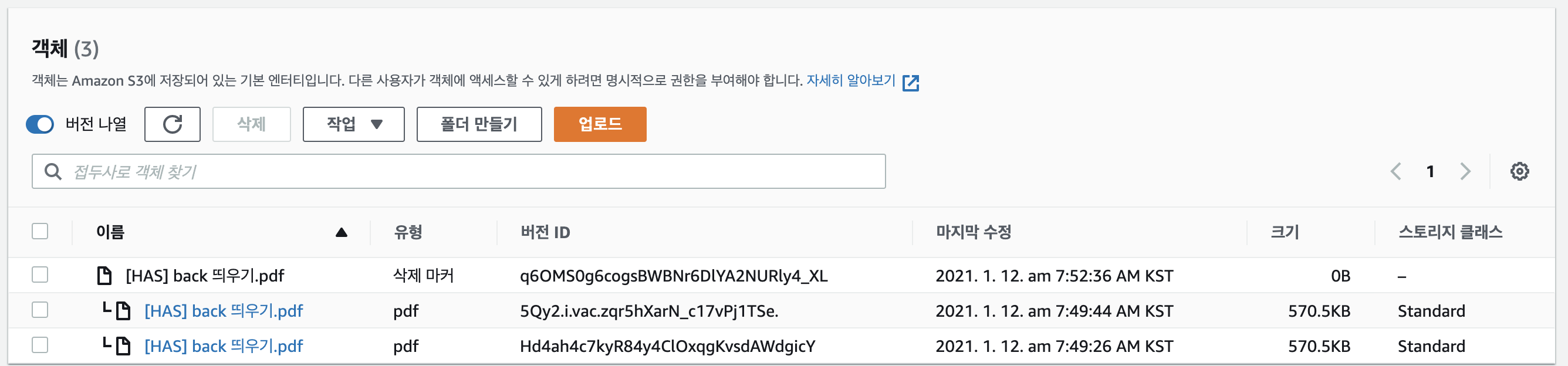This screenshot has height=366, width=1568.
Task: Open the 자세히 알아보기 link
Action: (x=850, y=81)
